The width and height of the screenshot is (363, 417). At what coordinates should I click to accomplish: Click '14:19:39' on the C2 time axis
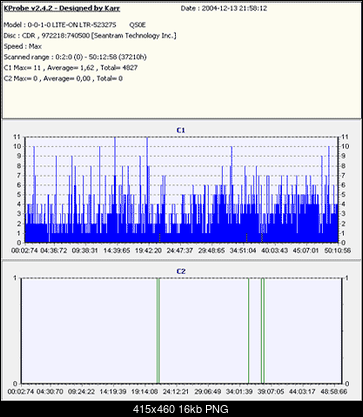pos(113,391)
